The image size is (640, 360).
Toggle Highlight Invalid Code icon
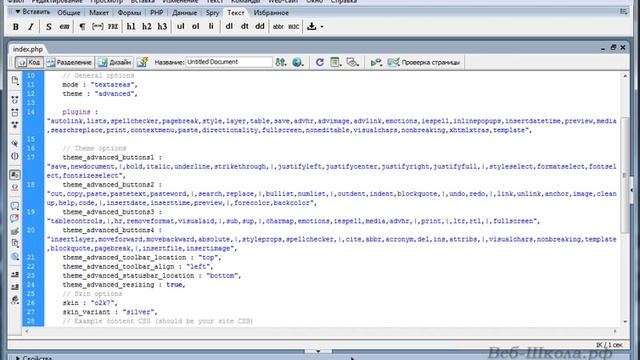tap(15, 187)
